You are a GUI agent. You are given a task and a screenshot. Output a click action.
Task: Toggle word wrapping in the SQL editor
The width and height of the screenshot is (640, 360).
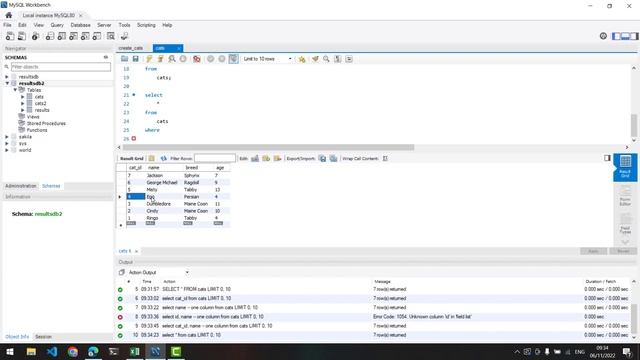tap(349, 59)
